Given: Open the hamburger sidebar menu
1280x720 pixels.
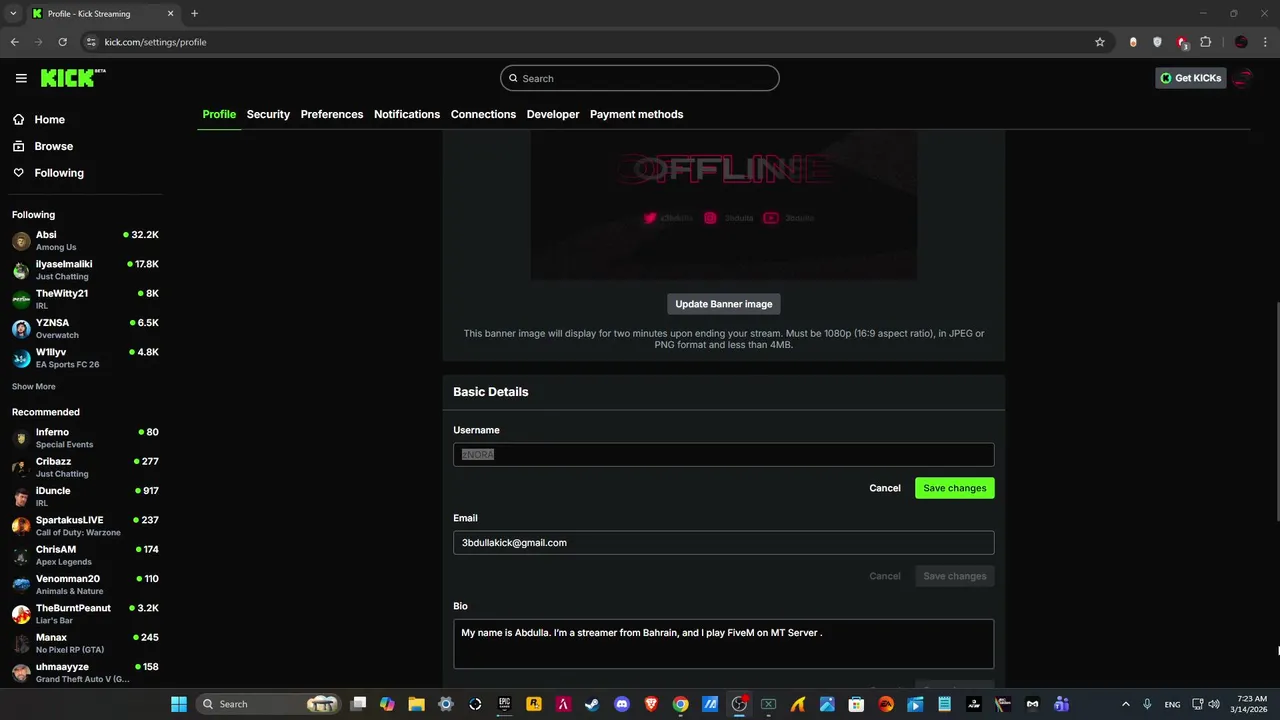Looking at the screenshot, I should point(21,78).
